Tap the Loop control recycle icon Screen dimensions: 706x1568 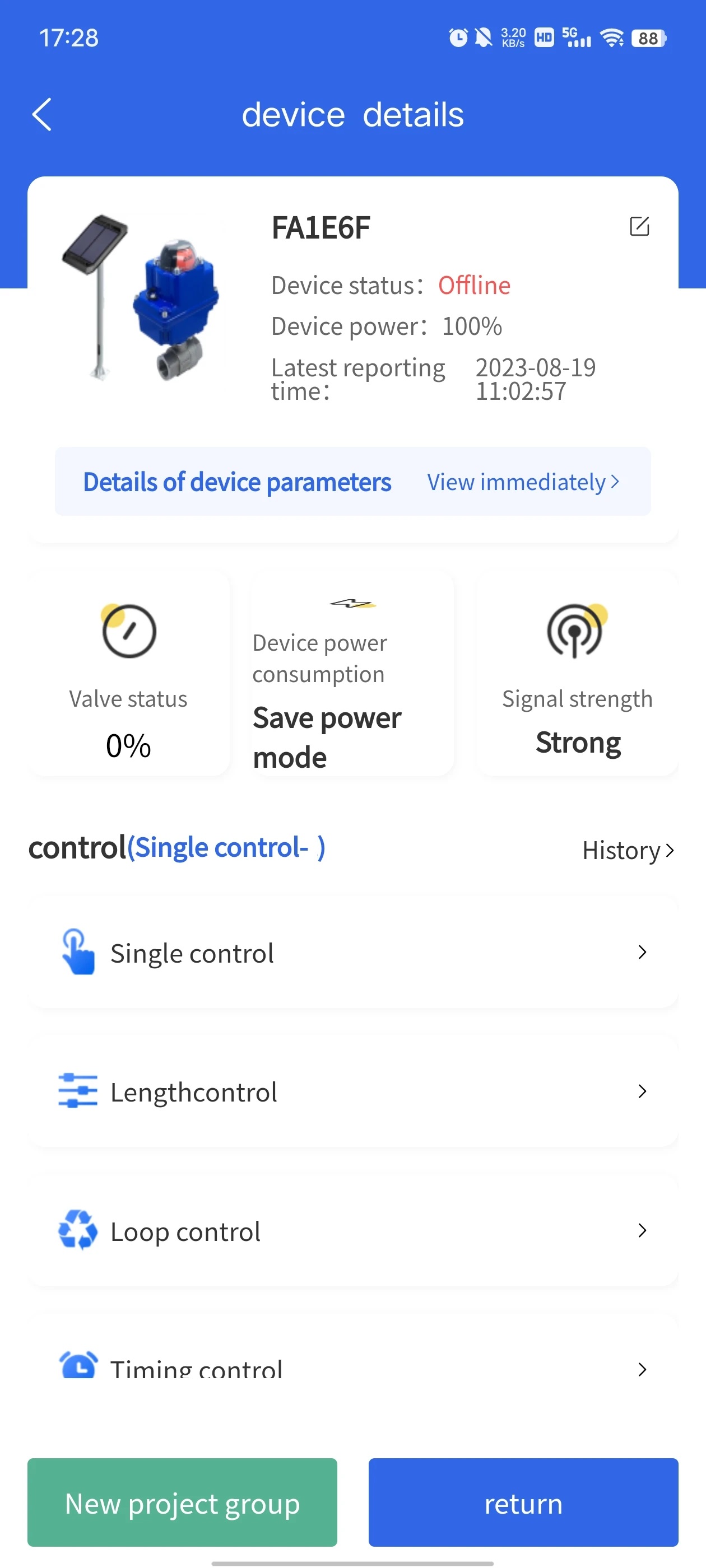pyautogui.click(x=78, y=1230)
